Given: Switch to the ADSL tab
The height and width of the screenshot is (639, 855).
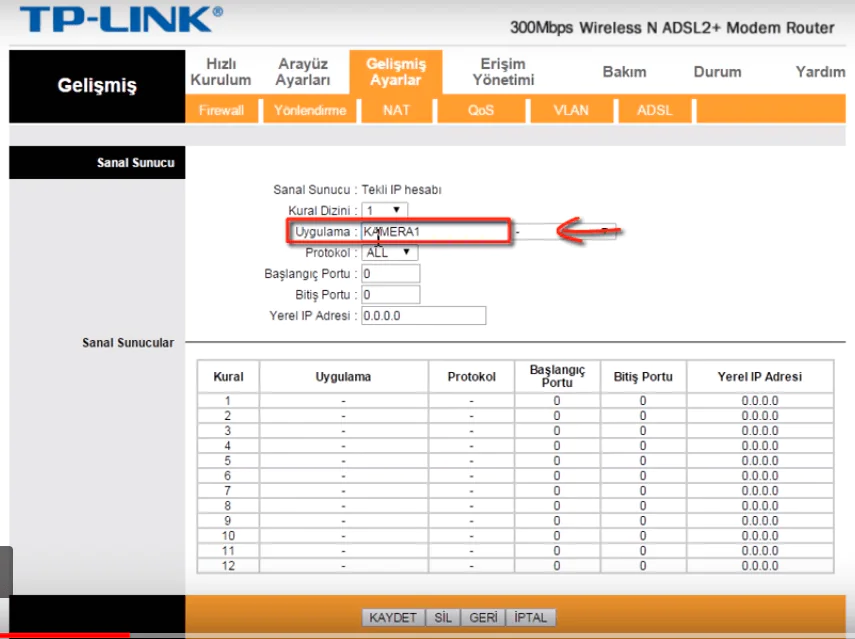Looking at the screenshot, I should [x=654, y=111].
